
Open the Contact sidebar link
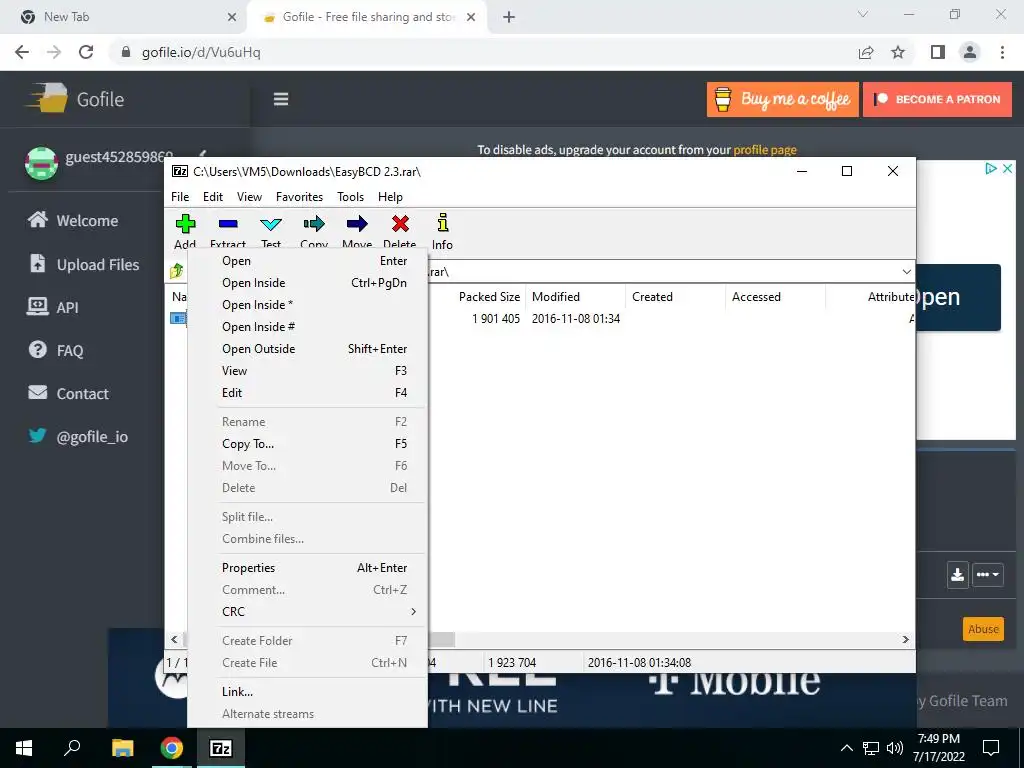click(x=69, y=393)
